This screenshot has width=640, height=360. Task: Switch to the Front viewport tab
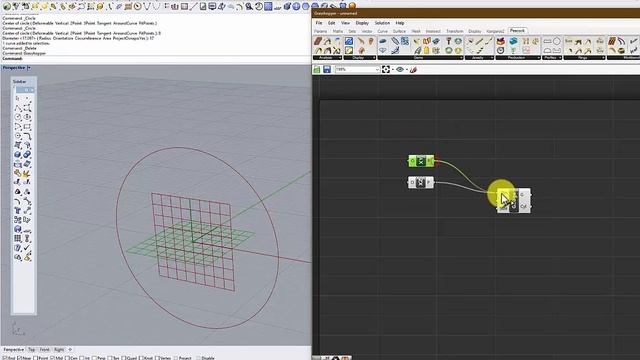point(44,350)
